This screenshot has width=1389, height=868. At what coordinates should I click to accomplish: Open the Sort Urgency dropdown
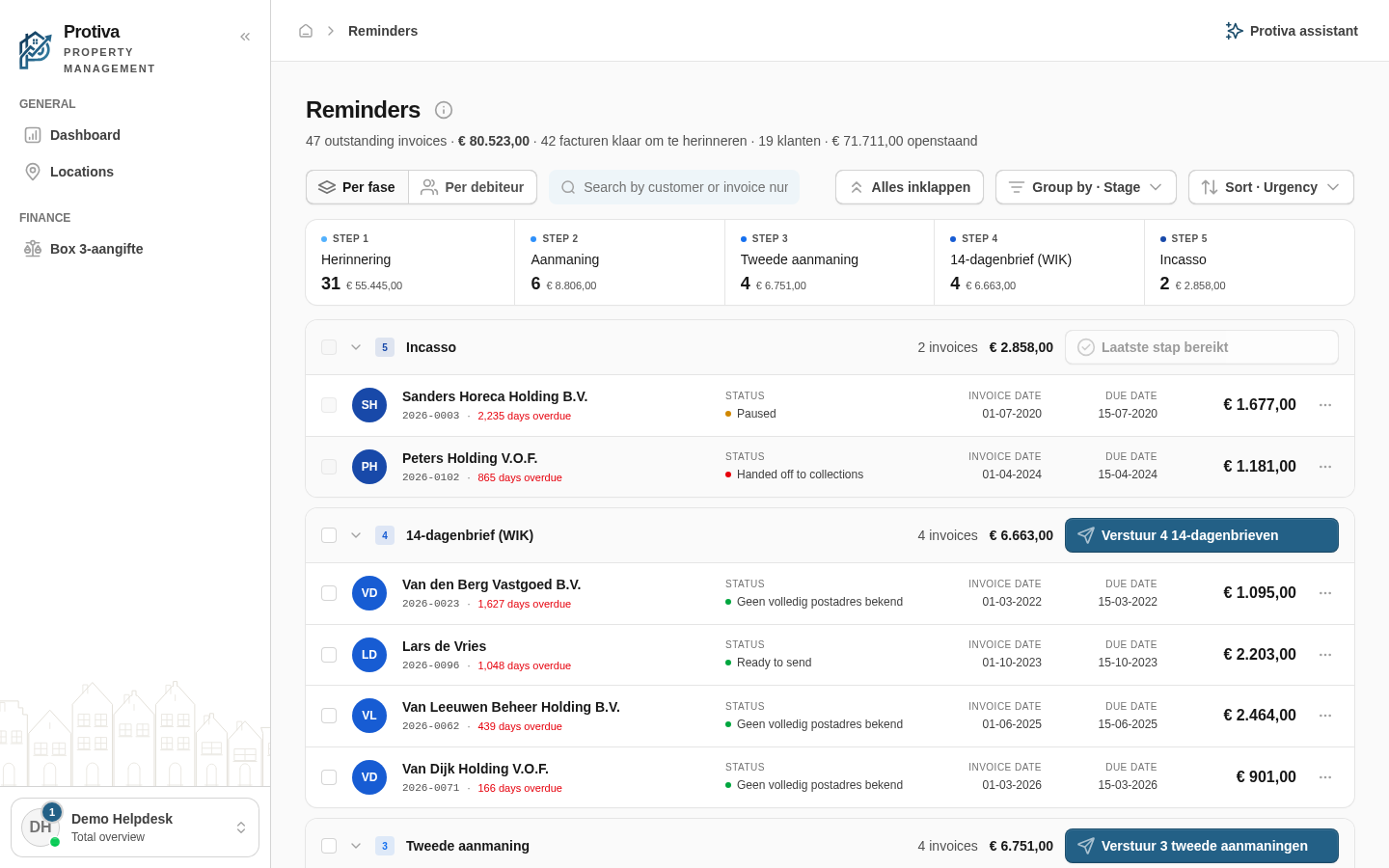point(1271,187)
